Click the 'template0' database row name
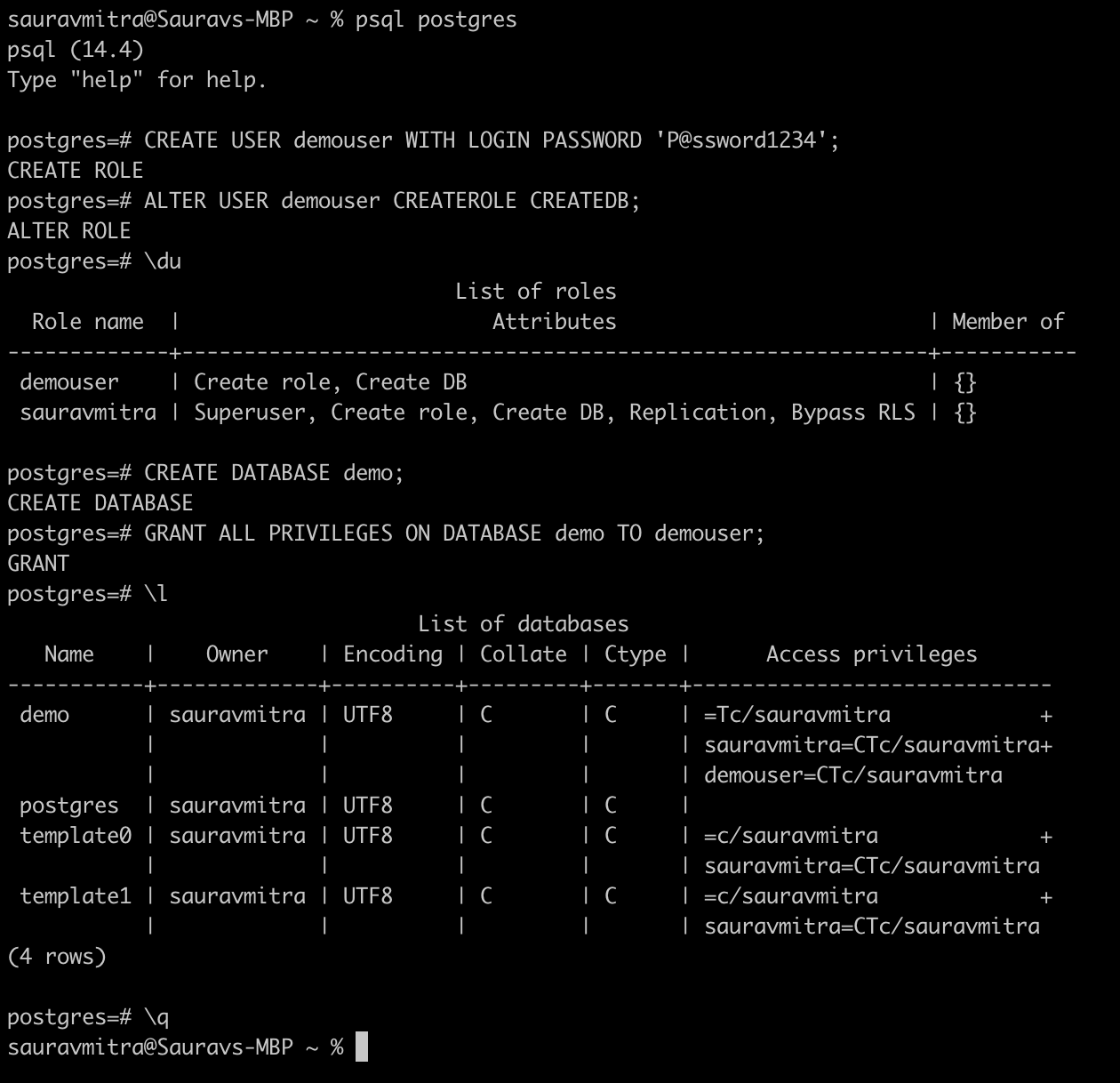 (x=76, y=836)
